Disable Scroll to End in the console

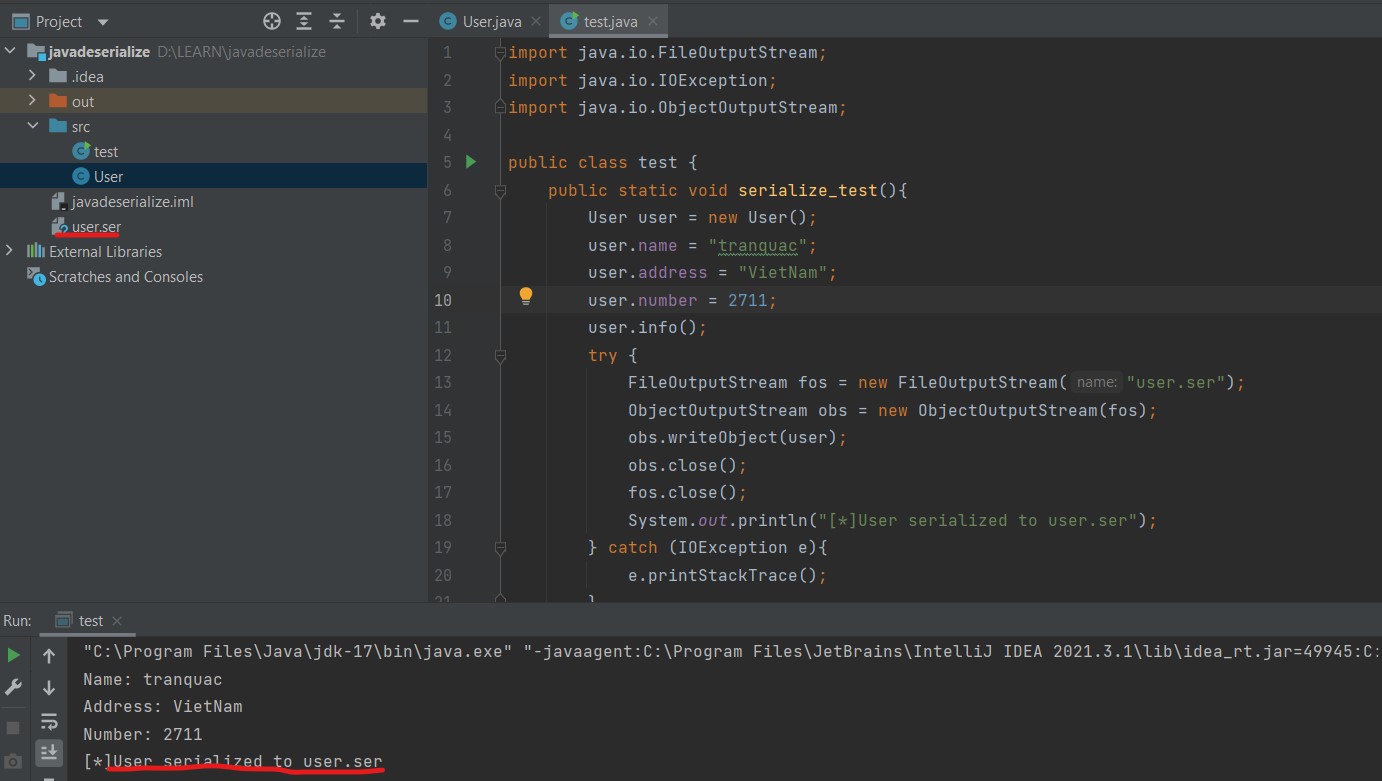[49, 752]
